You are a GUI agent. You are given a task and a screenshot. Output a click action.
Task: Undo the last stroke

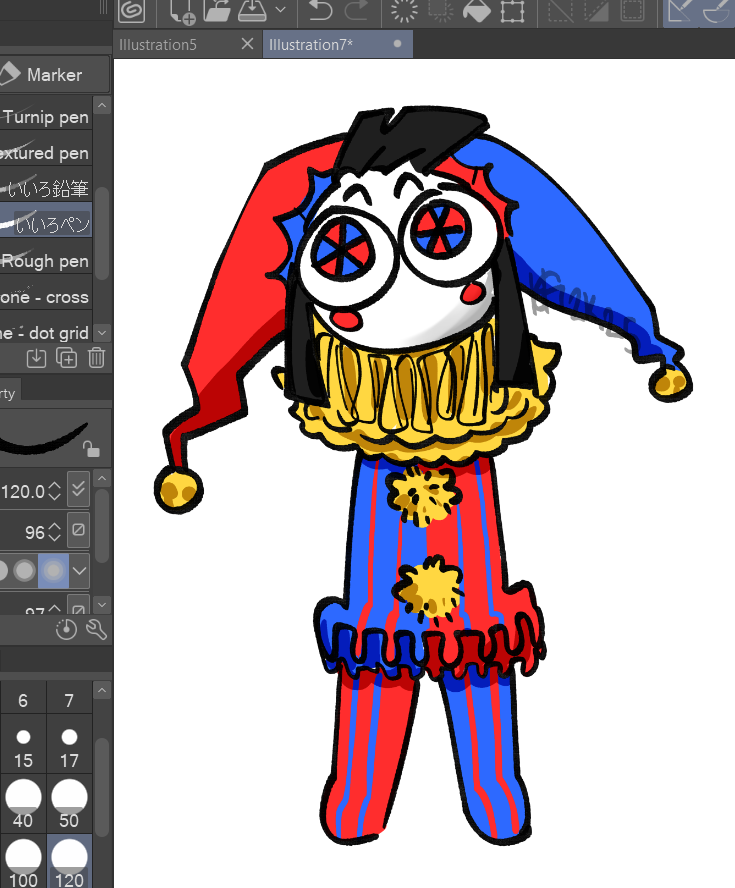click(321, 10)
